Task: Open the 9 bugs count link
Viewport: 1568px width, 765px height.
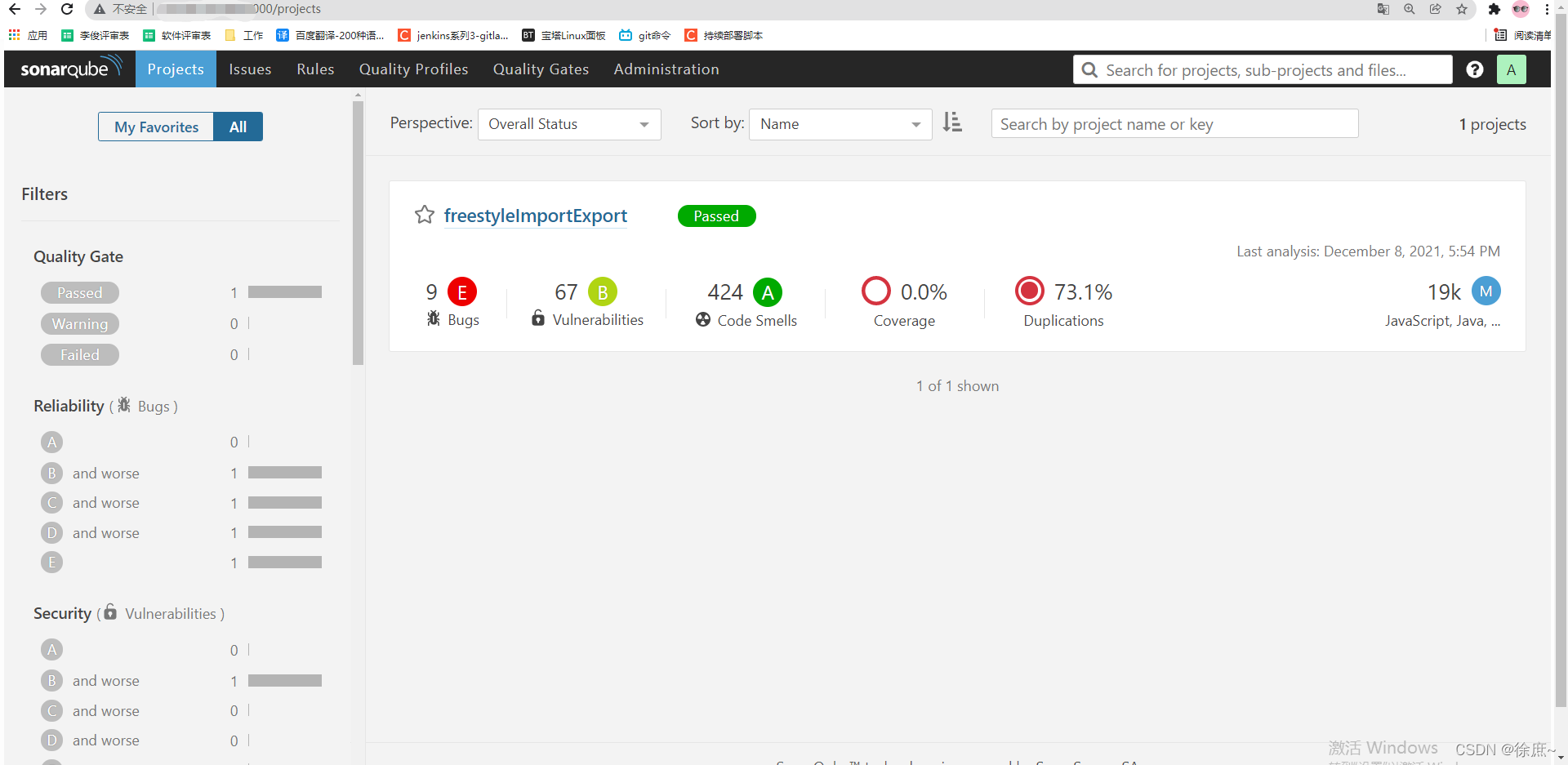Action: [431, 291]
